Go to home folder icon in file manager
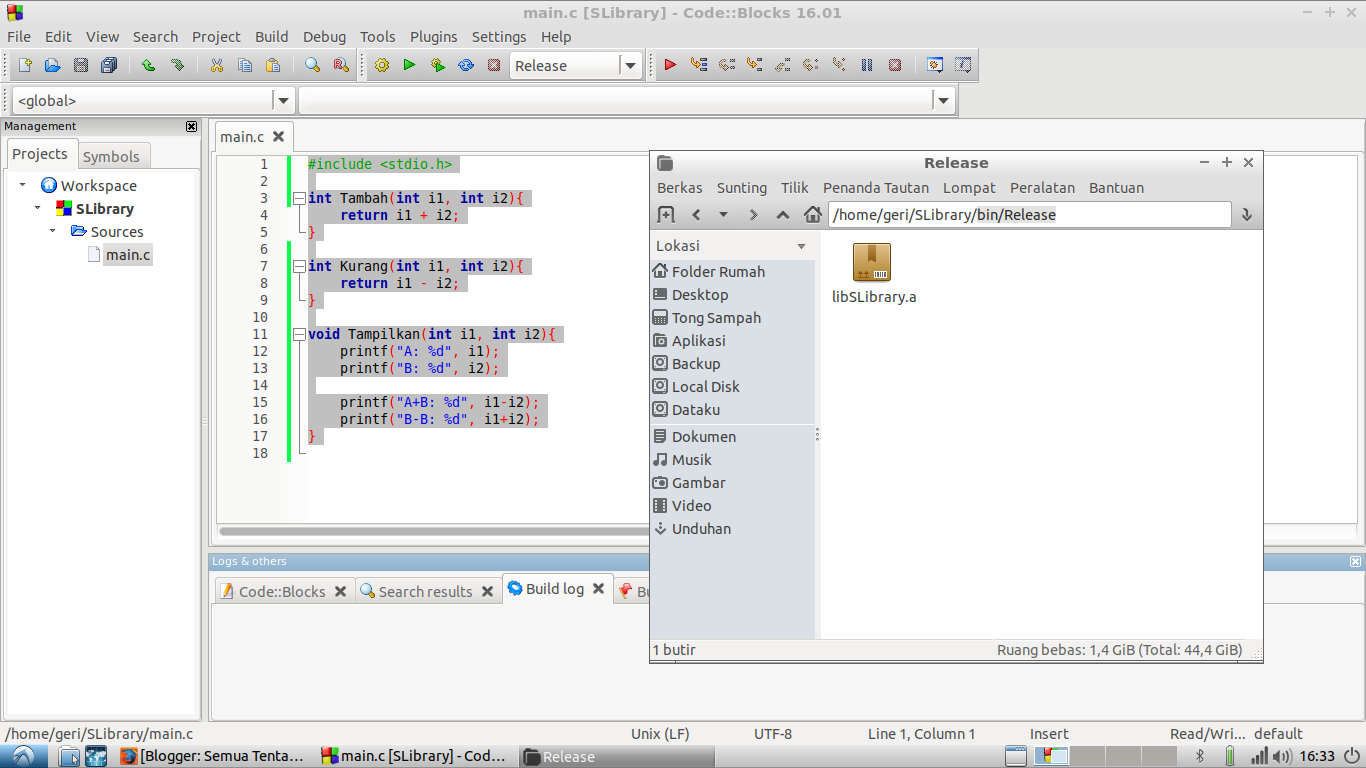 pyautogui.click(x=813, y=214)
